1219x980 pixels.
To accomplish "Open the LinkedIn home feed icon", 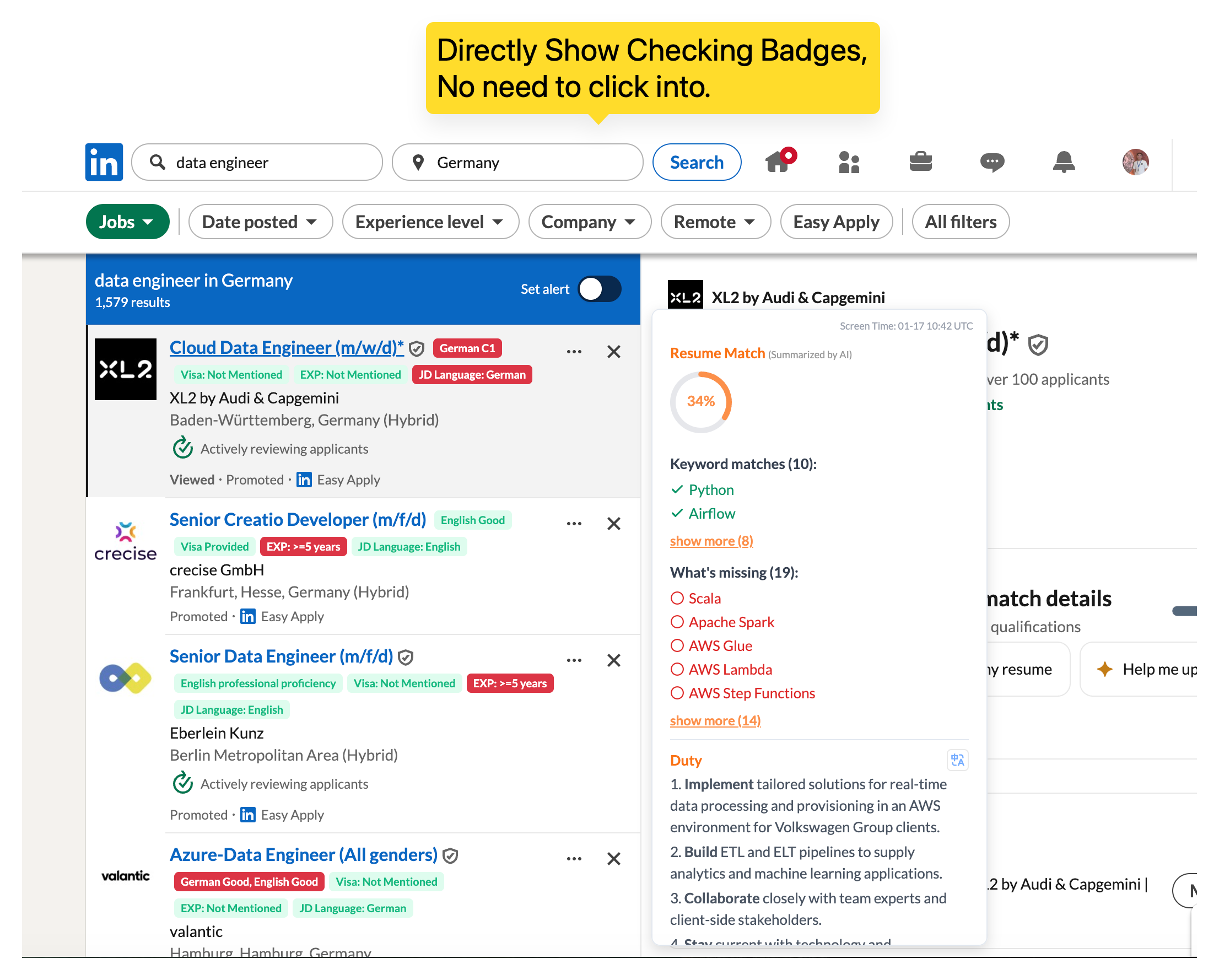I will point(779,162).
